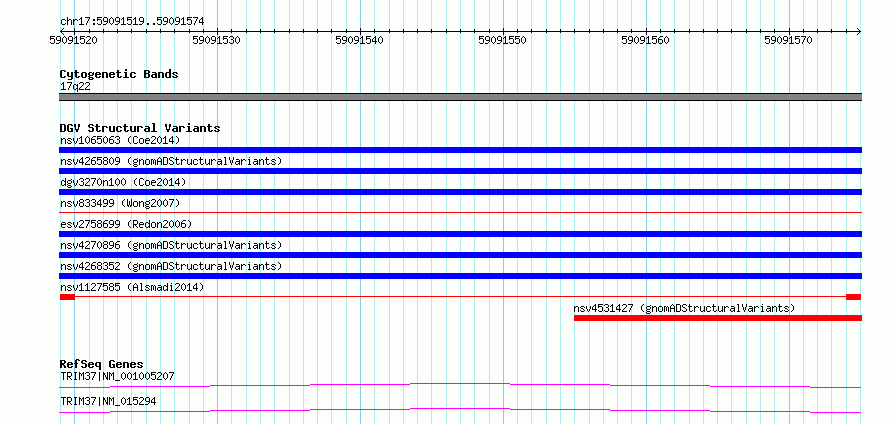Open variant esv2758699 (Redon2006) label
The height and width of the screenshot is (424, 890).
click(126, 224)
